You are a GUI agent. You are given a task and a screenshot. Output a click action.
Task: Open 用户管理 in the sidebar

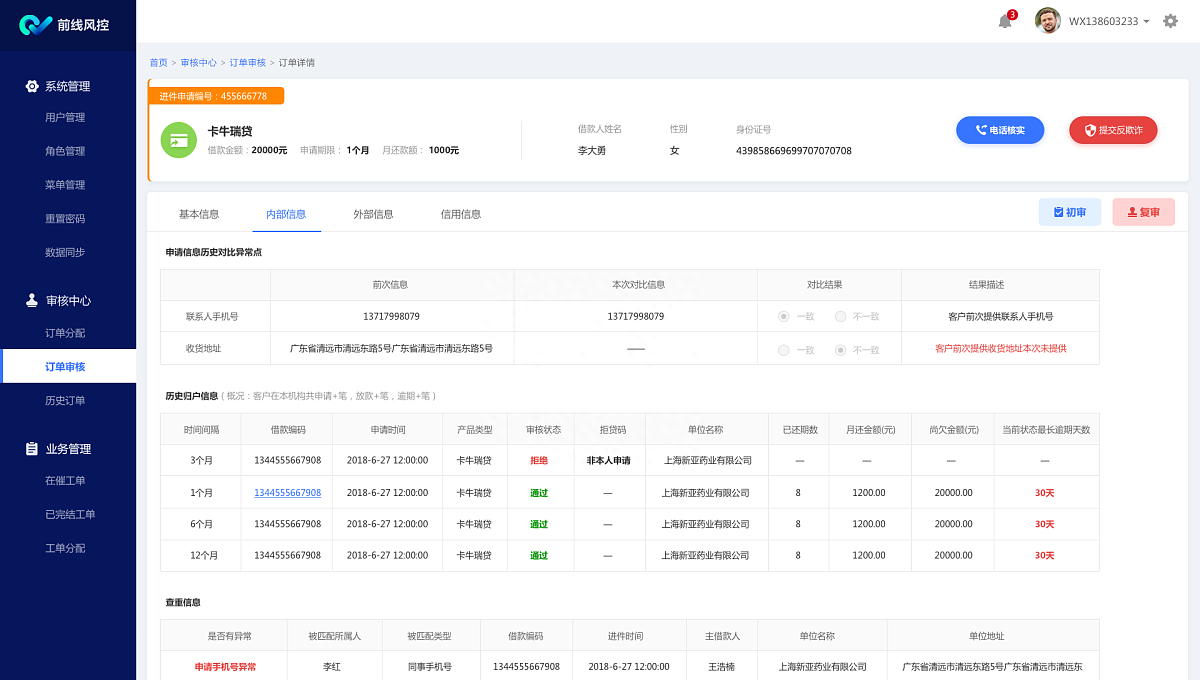65,118
